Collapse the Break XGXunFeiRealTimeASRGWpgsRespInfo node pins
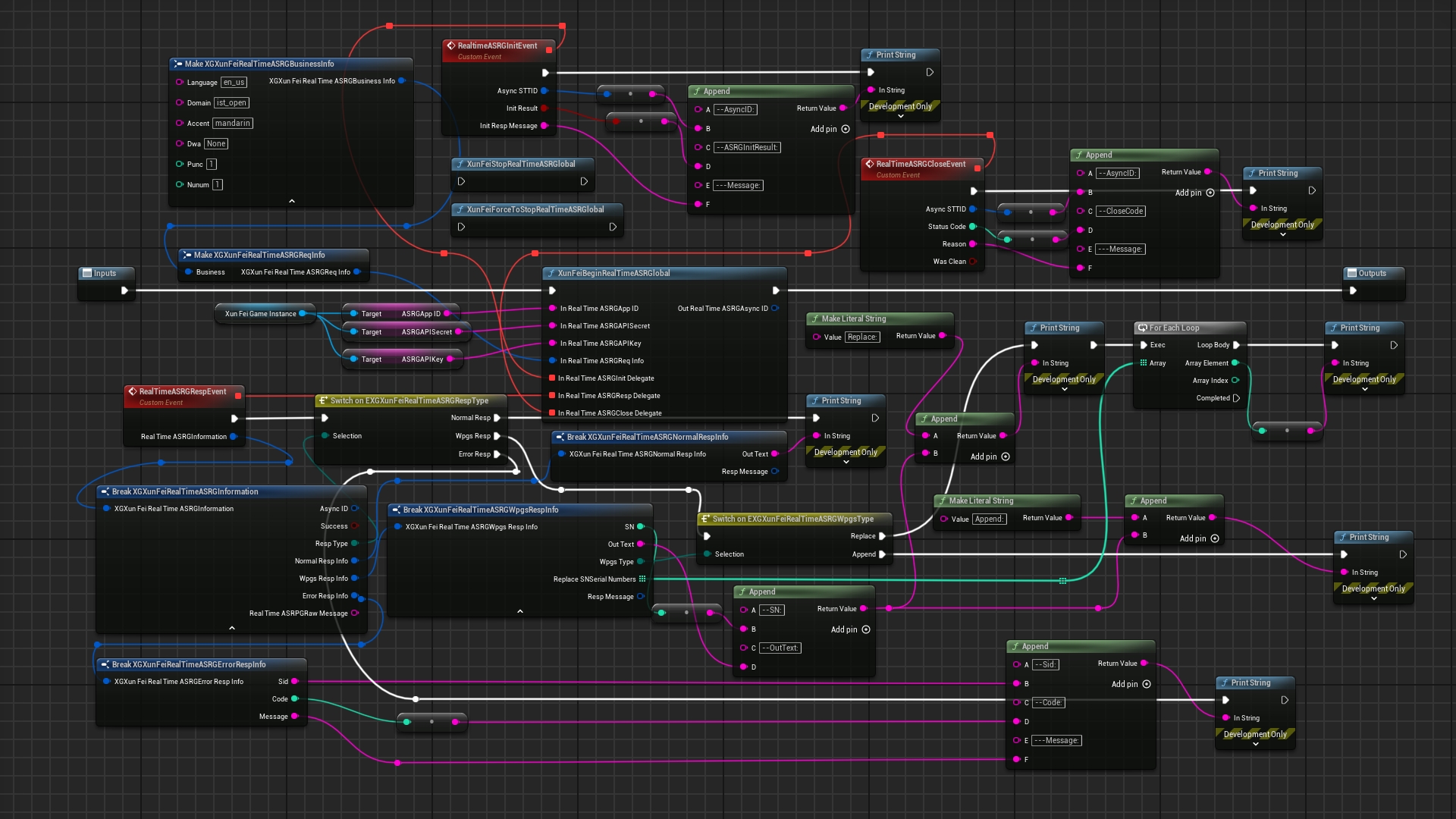This screenshot has height=819, width=1456. [x=519, y=611]
